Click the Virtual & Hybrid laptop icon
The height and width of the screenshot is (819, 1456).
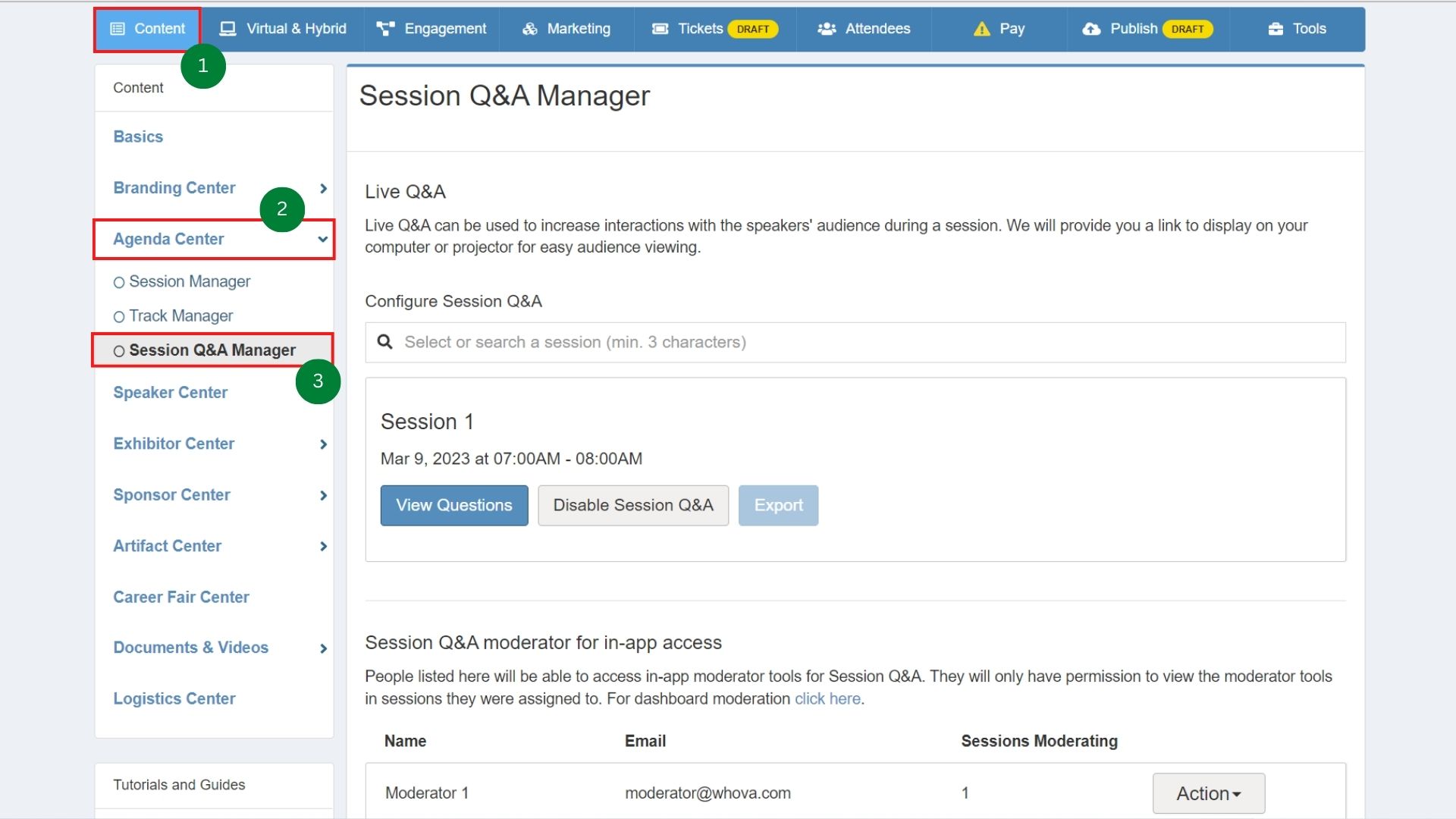point(227,29)
